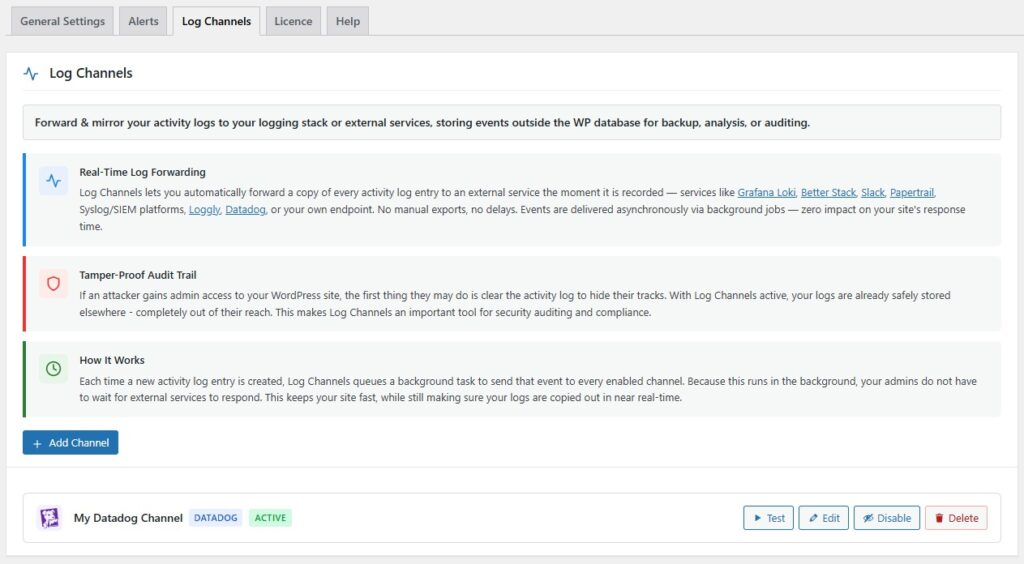The width and height of the screenshot is (1024, 564).
Task: Open the Slack link
Action: 872,193
